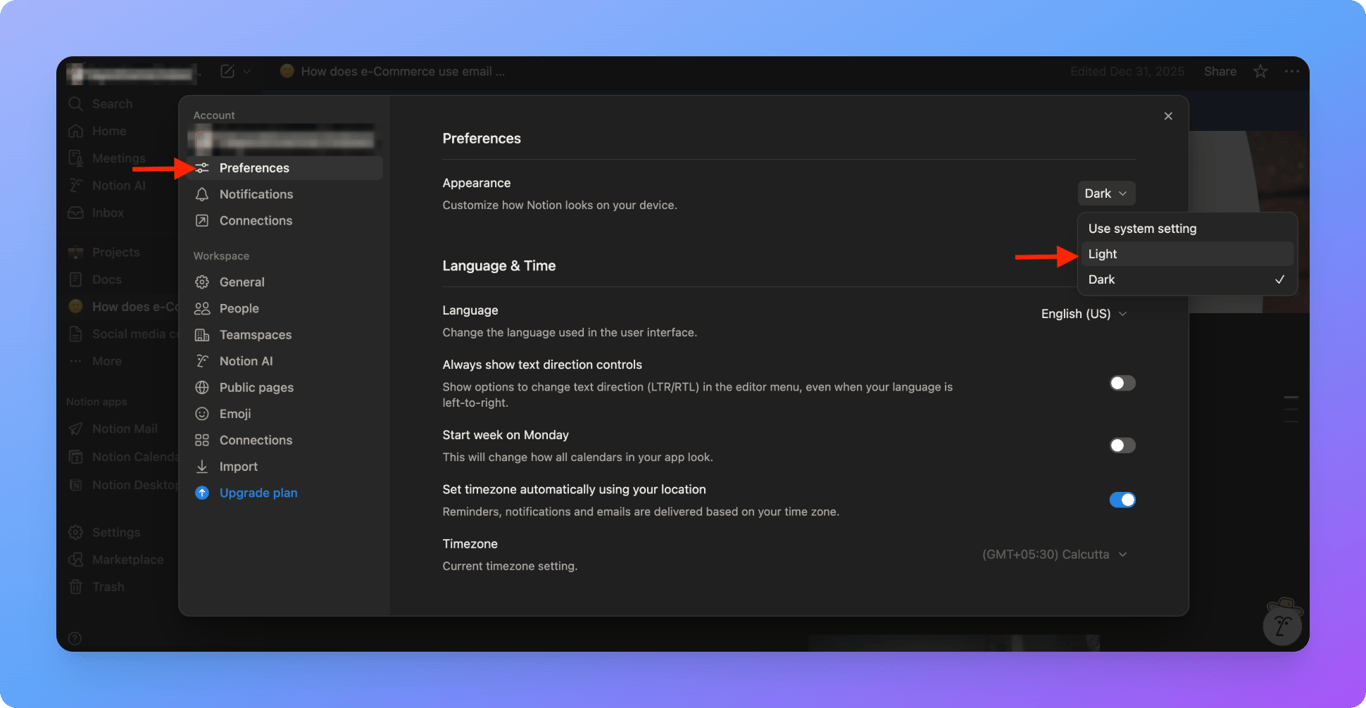Toggle Start week on Monday

pyautogui.click(x=1122, y=445)
